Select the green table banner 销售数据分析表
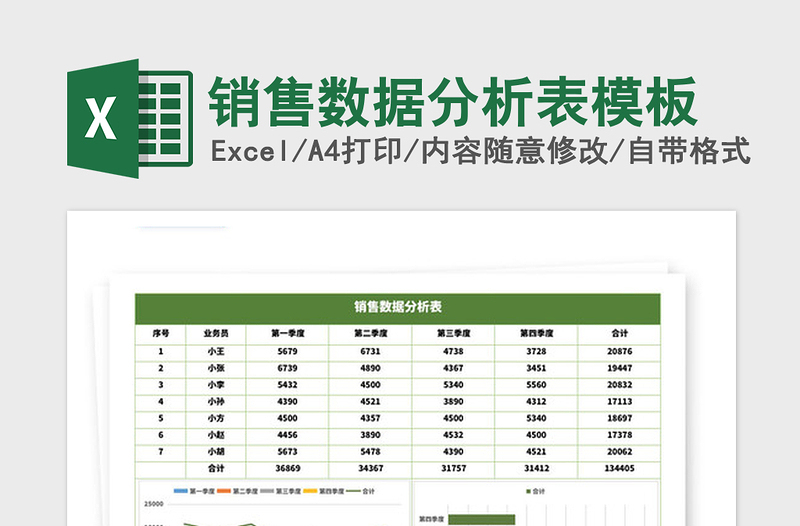This screenshot has width=800, height=526. pyautogui.click(x=397, y=307)
